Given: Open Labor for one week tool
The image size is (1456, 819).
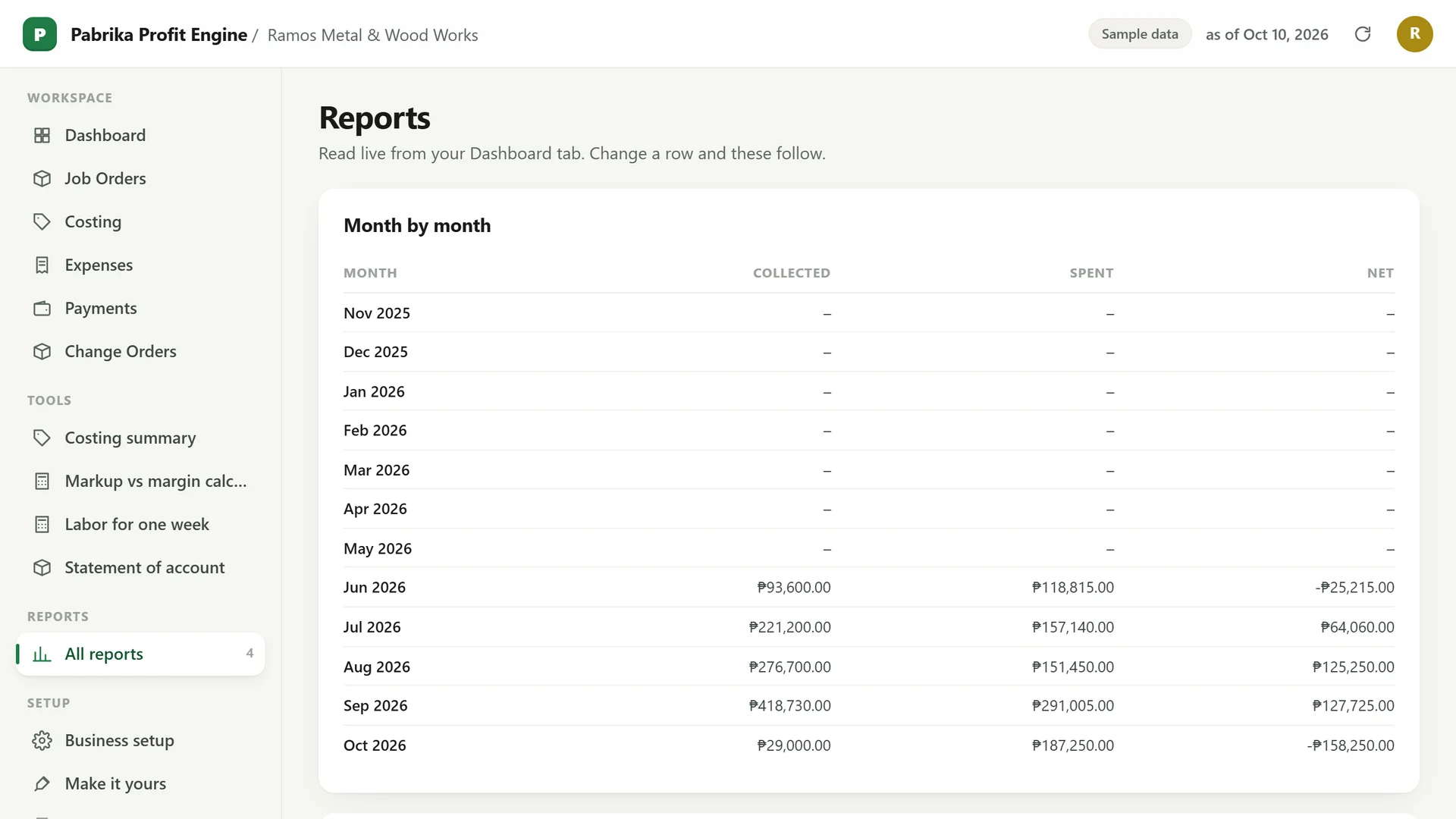Looking at the screenshot, I should point(141,524).
